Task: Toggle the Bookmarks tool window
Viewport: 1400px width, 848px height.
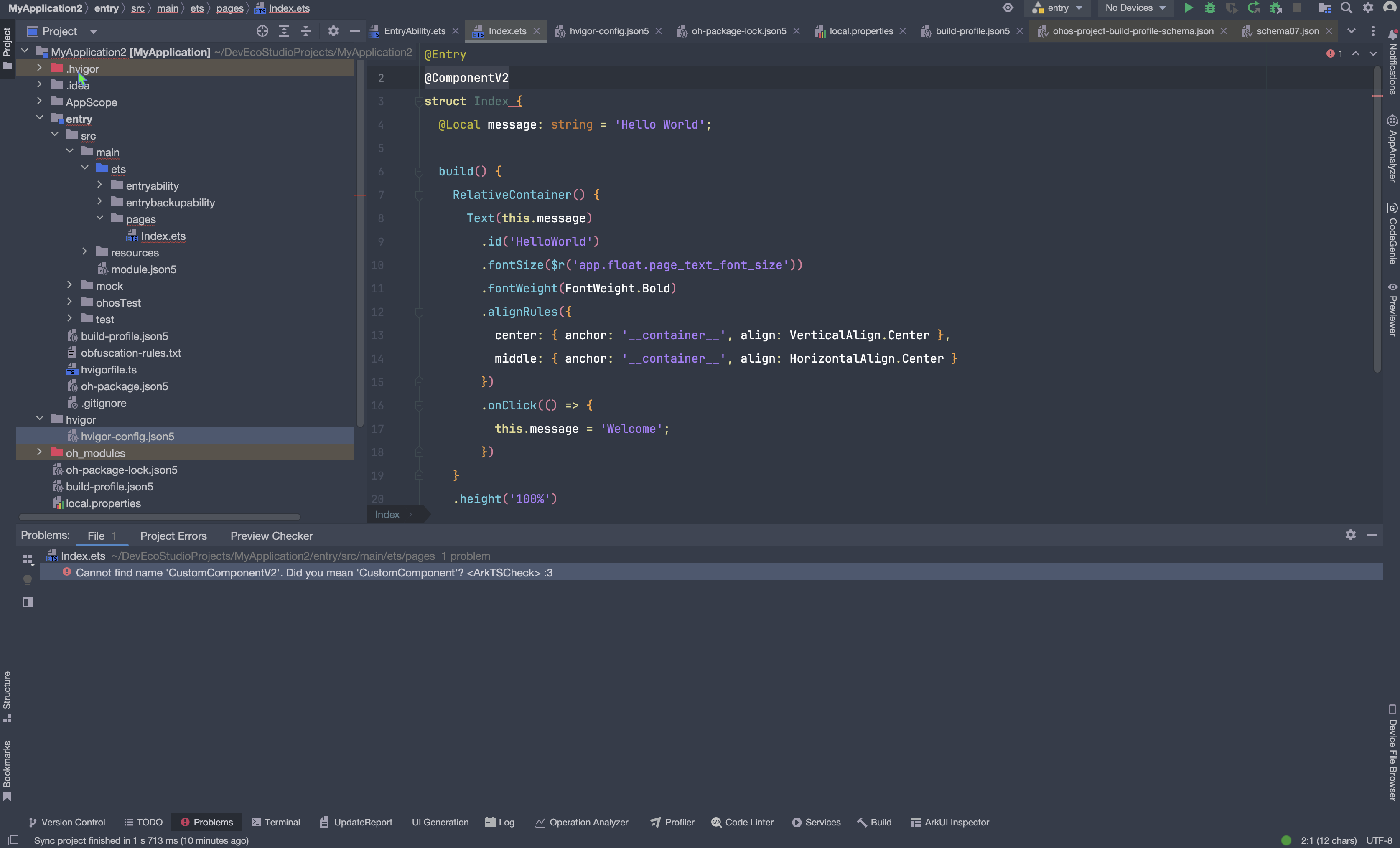Action: click(x=8, y=771)
